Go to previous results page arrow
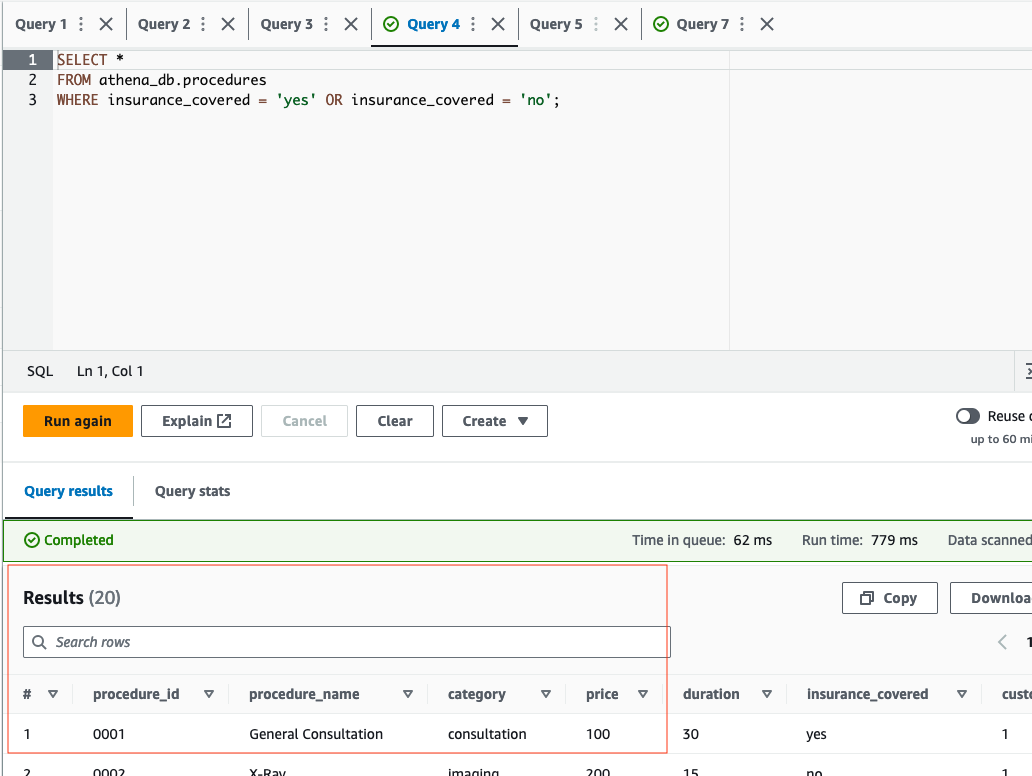Screen dimensions: 1032x776 (x=1002, y=642)
